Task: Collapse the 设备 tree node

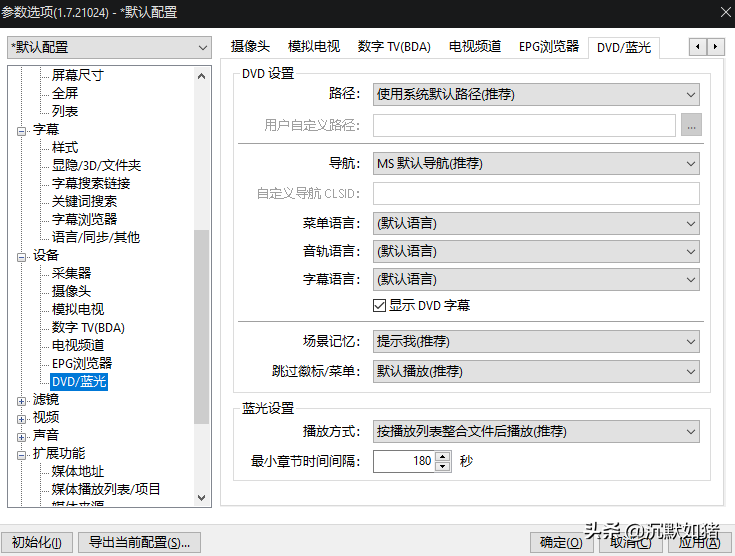Action: 23,256
